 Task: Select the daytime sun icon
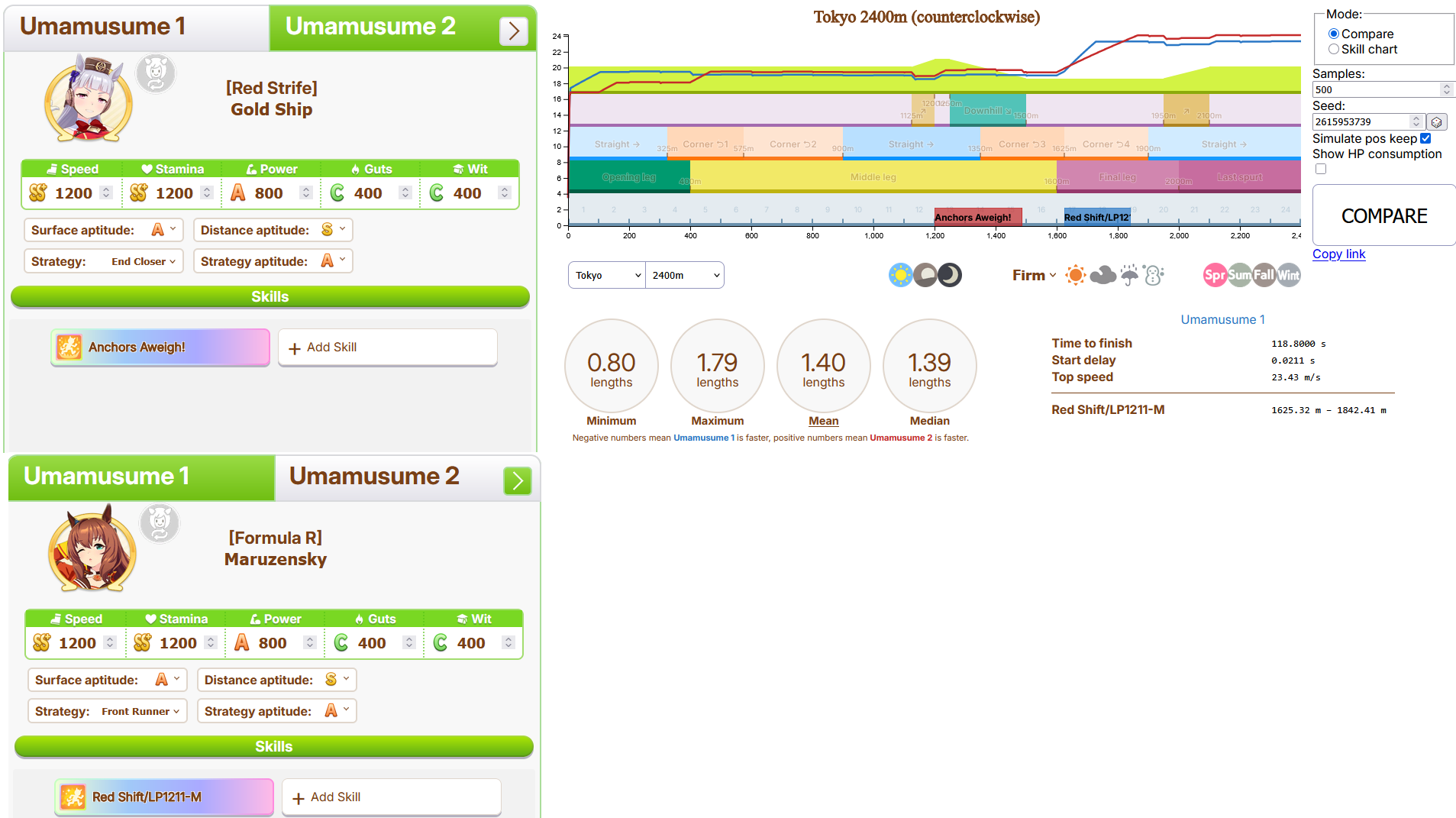pyautogui.click(x=900, y=275)
